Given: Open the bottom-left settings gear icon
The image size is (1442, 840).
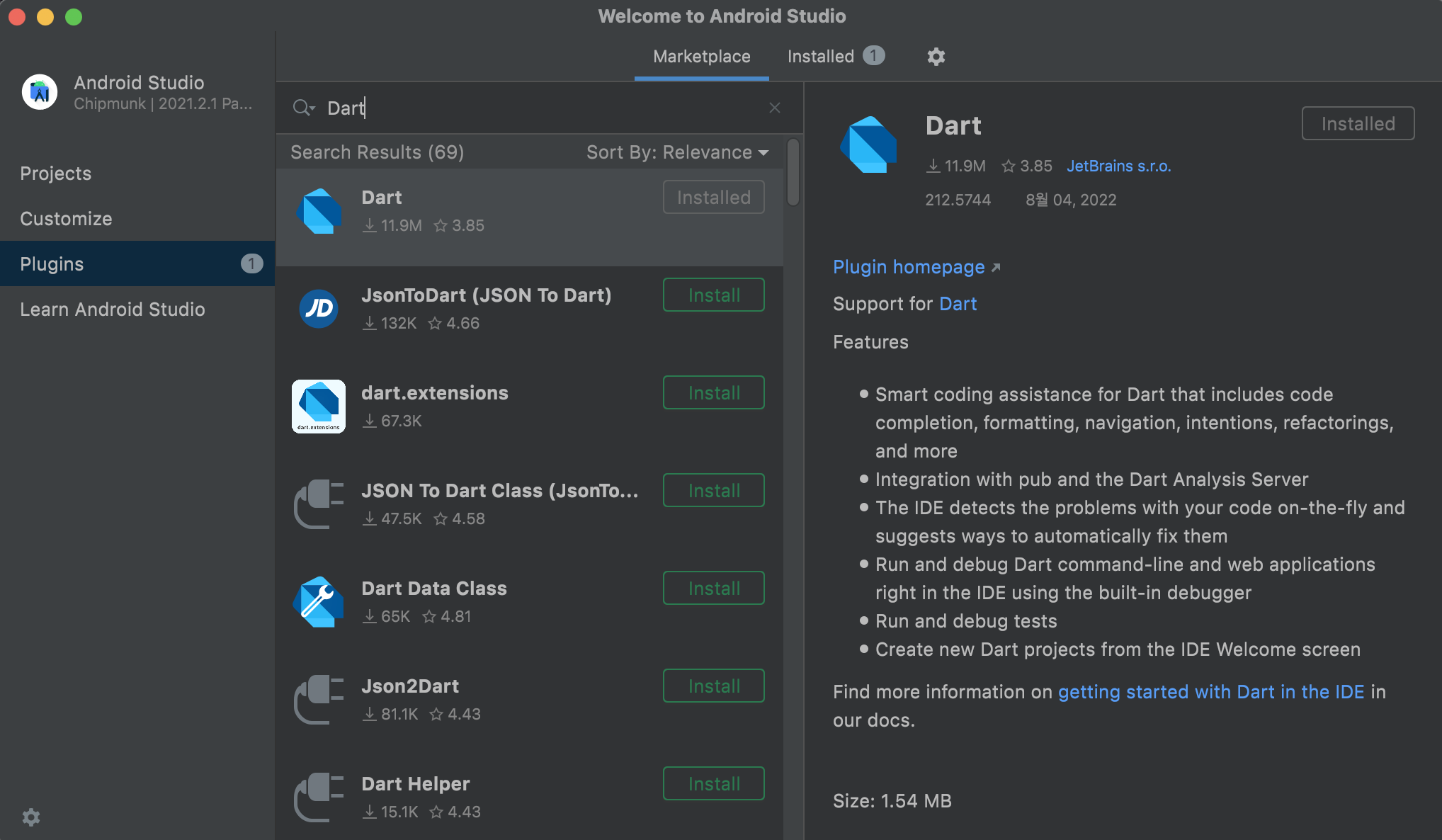Looking at the screenshot, I should 31,817.
